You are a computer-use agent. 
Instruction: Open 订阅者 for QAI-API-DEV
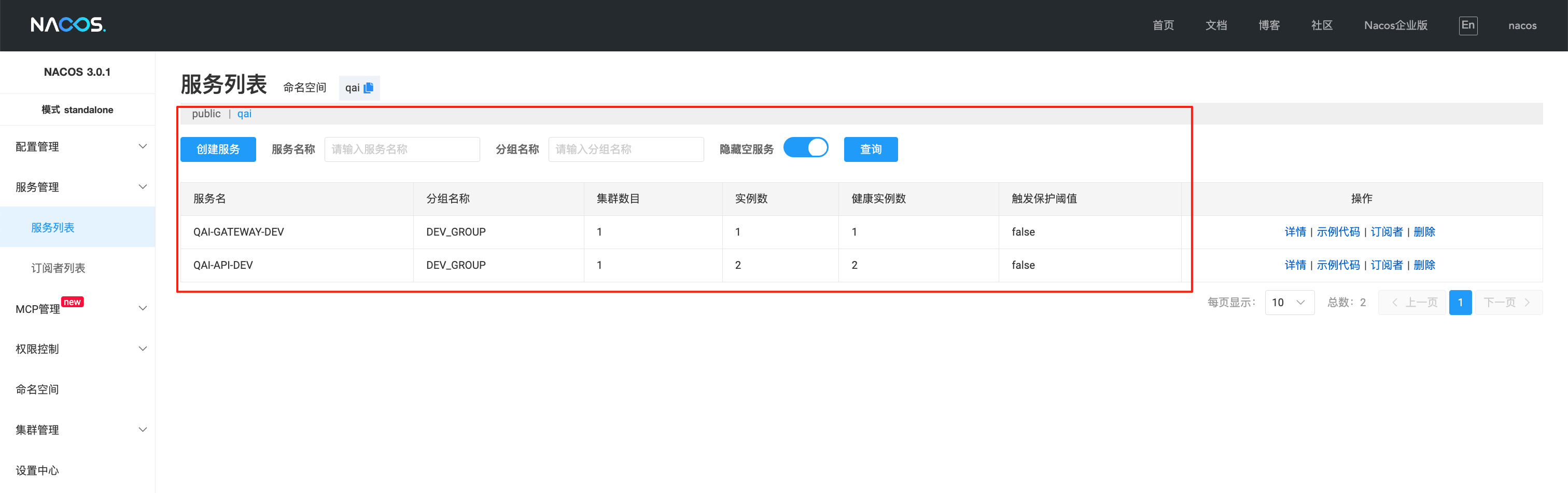[1386, 265]
